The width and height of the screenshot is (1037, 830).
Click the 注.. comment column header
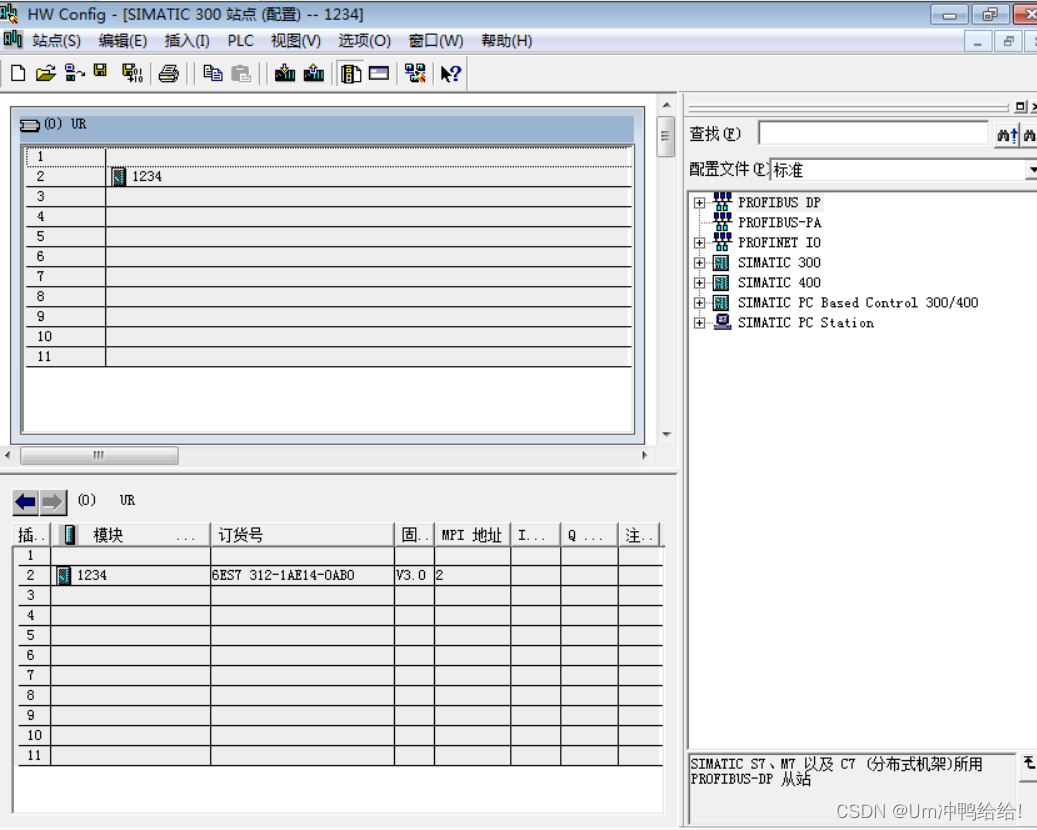(639, 535)
